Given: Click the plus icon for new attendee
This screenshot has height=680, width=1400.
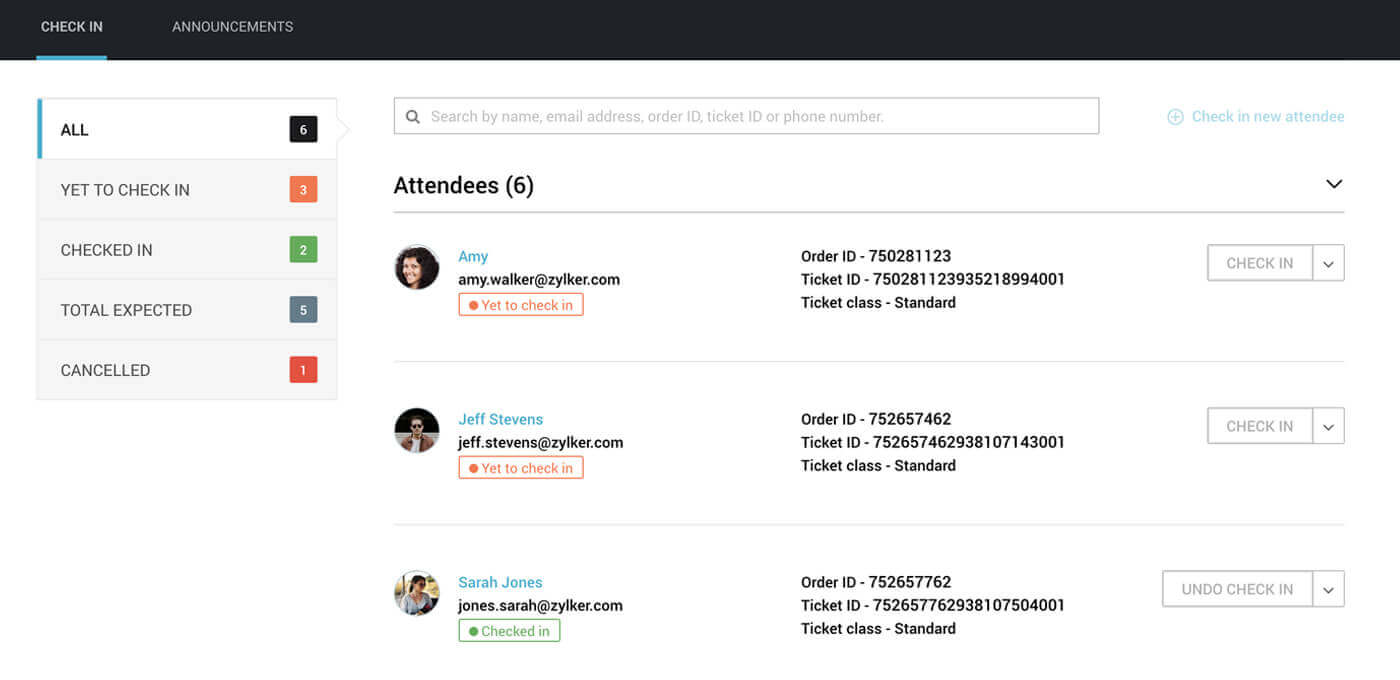Looking at the screenshot, I should [1175, 117].
